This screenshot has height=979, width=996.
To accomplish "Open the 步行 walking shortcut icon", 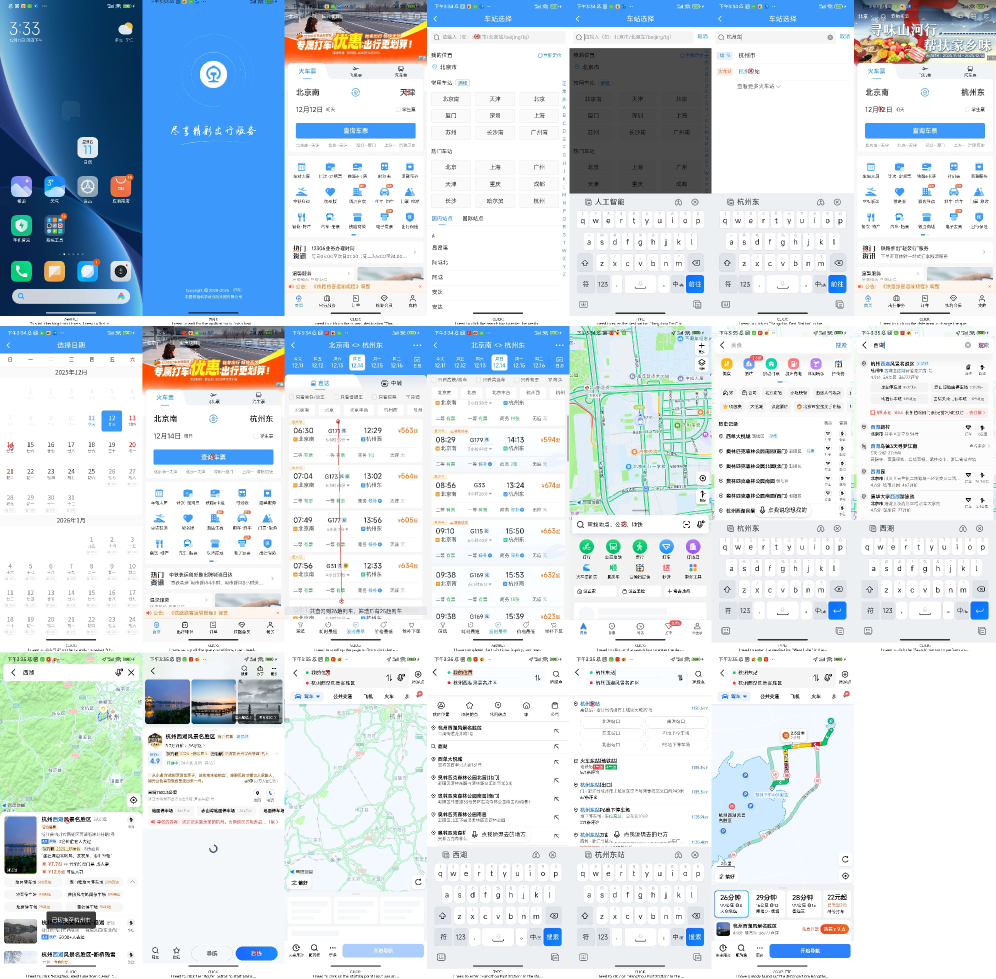I will 640,549.
